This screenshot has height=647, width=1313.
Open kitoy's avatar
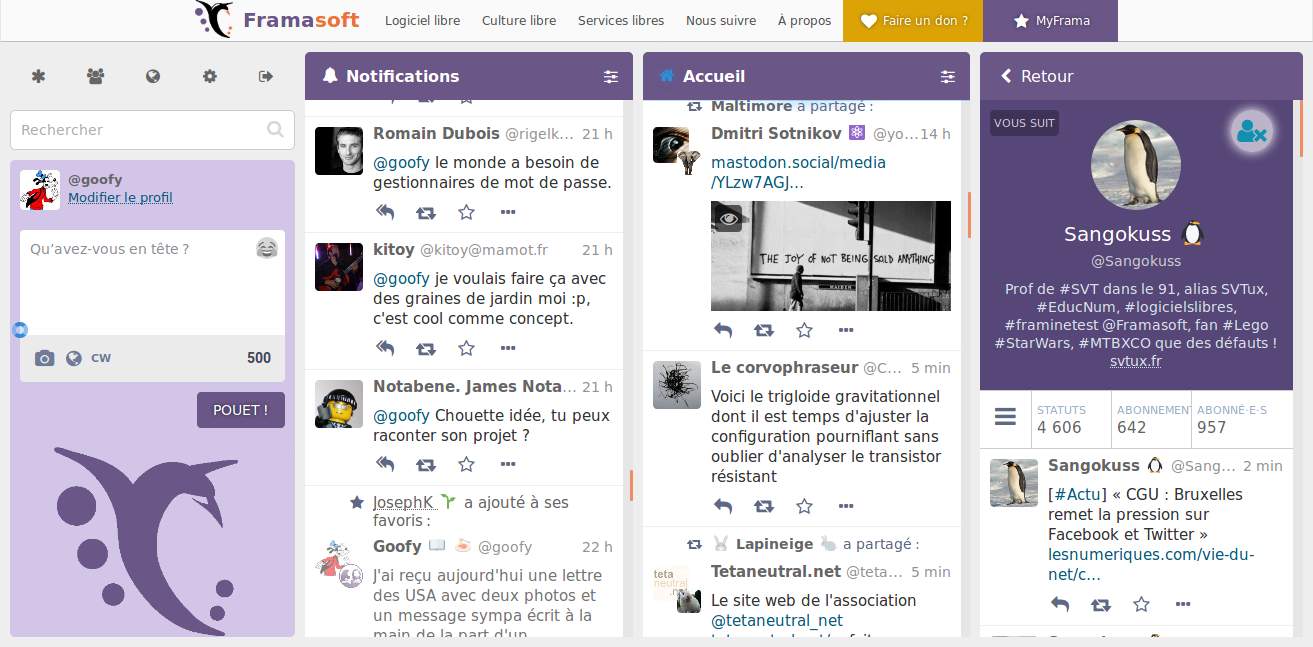[x=339, y=267]
